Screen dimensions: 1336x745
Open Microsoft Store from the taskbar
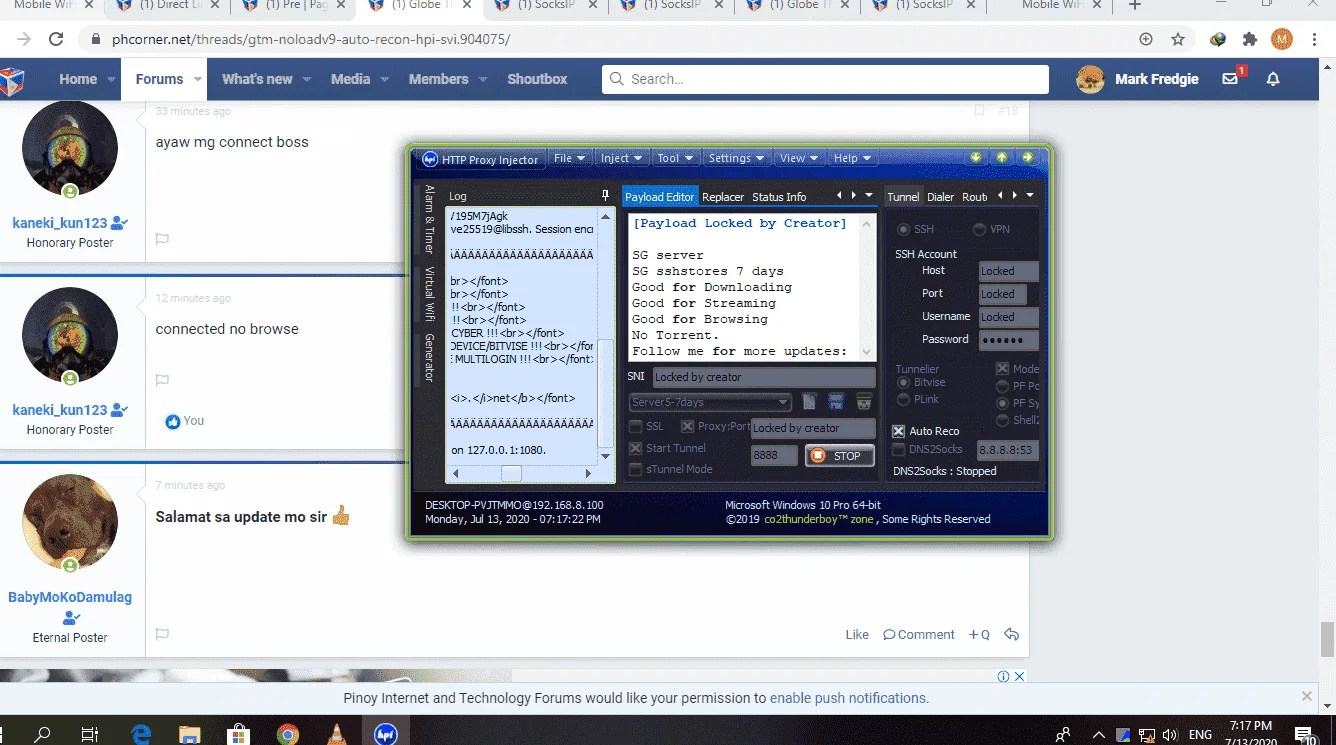(x=238, y=734)
